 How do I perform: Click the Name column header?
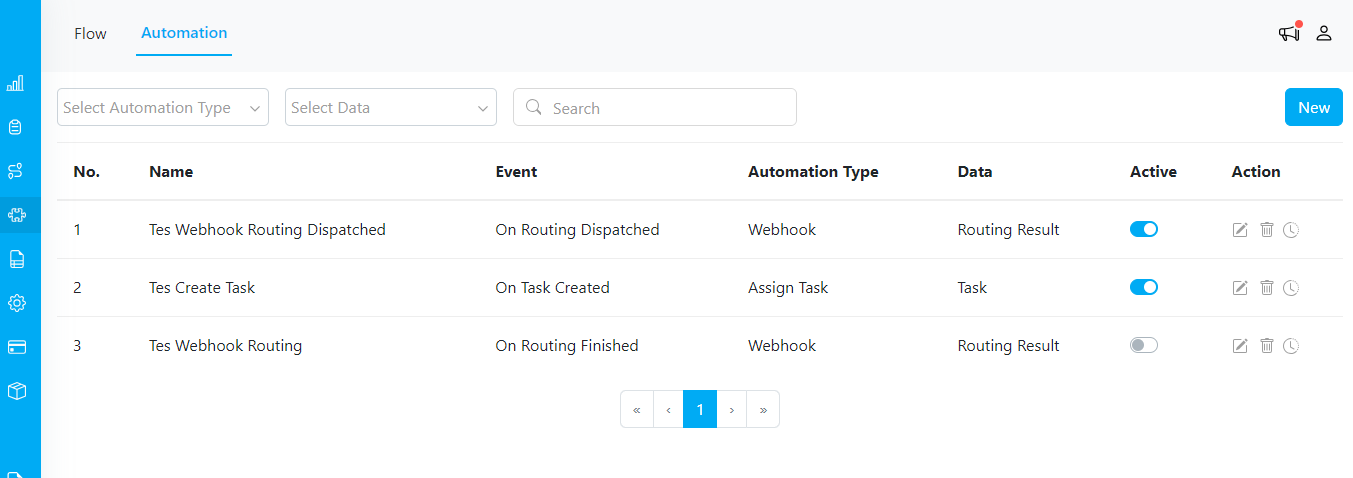tap(171, 172)
